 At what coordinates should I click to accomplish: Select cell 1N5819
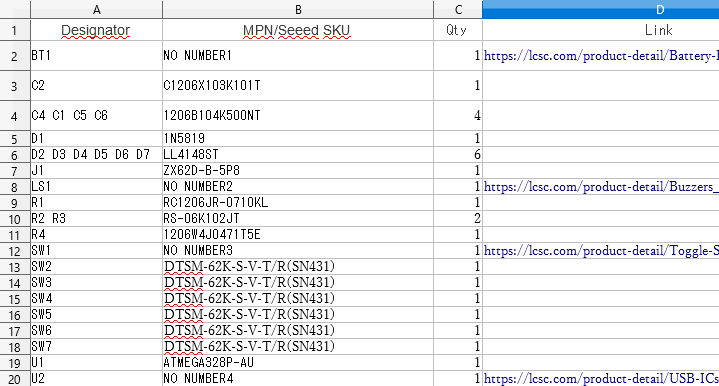coord(298,139)
